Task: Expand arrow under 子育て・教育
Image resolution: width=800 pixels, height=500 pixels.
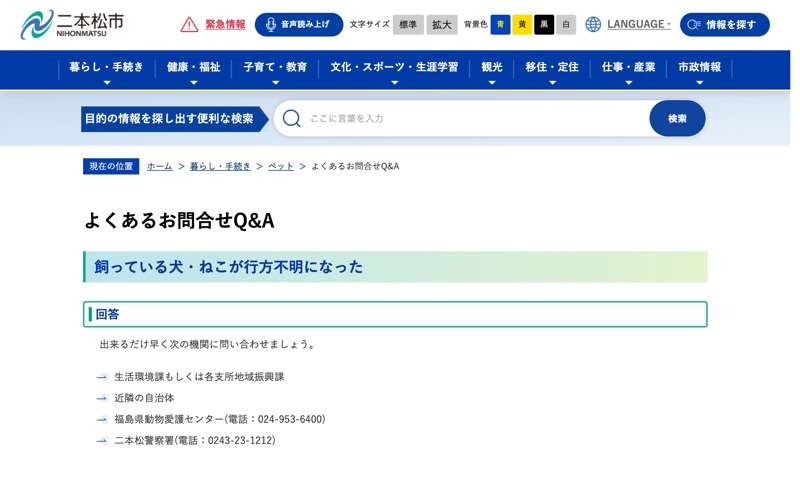Action: point(276,83)
